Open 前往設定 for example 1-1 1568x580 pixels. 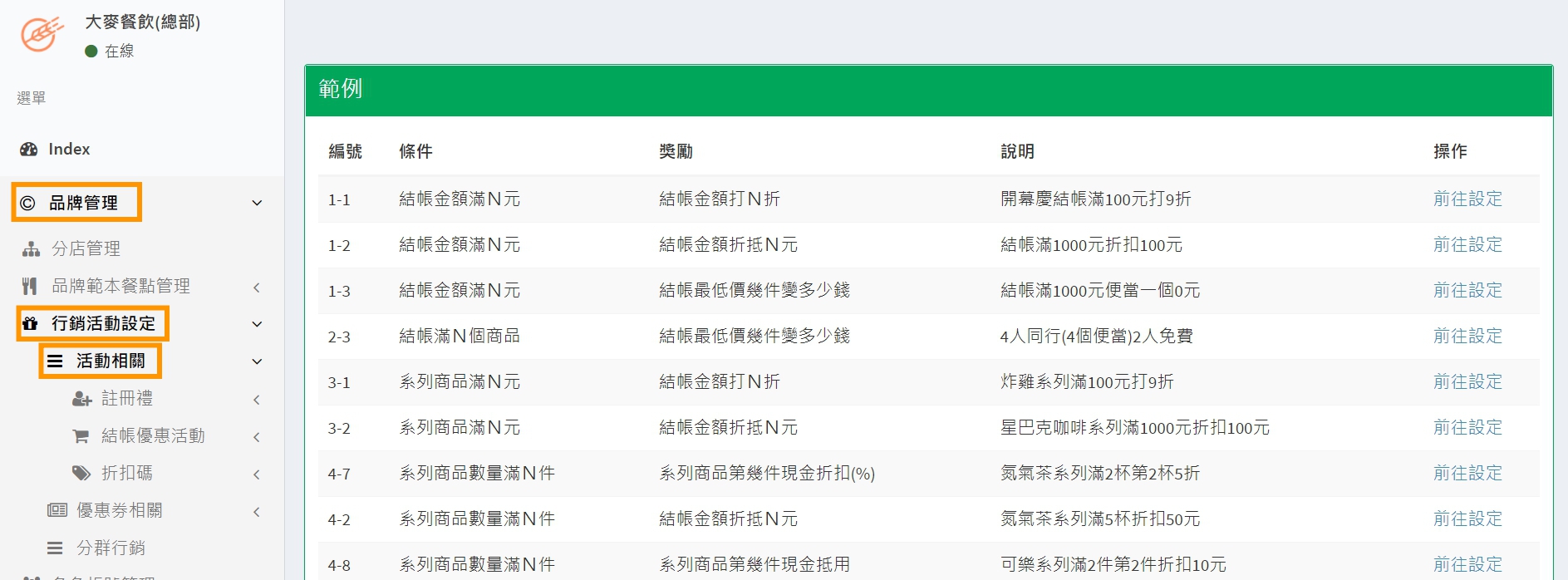point(1467,199)
